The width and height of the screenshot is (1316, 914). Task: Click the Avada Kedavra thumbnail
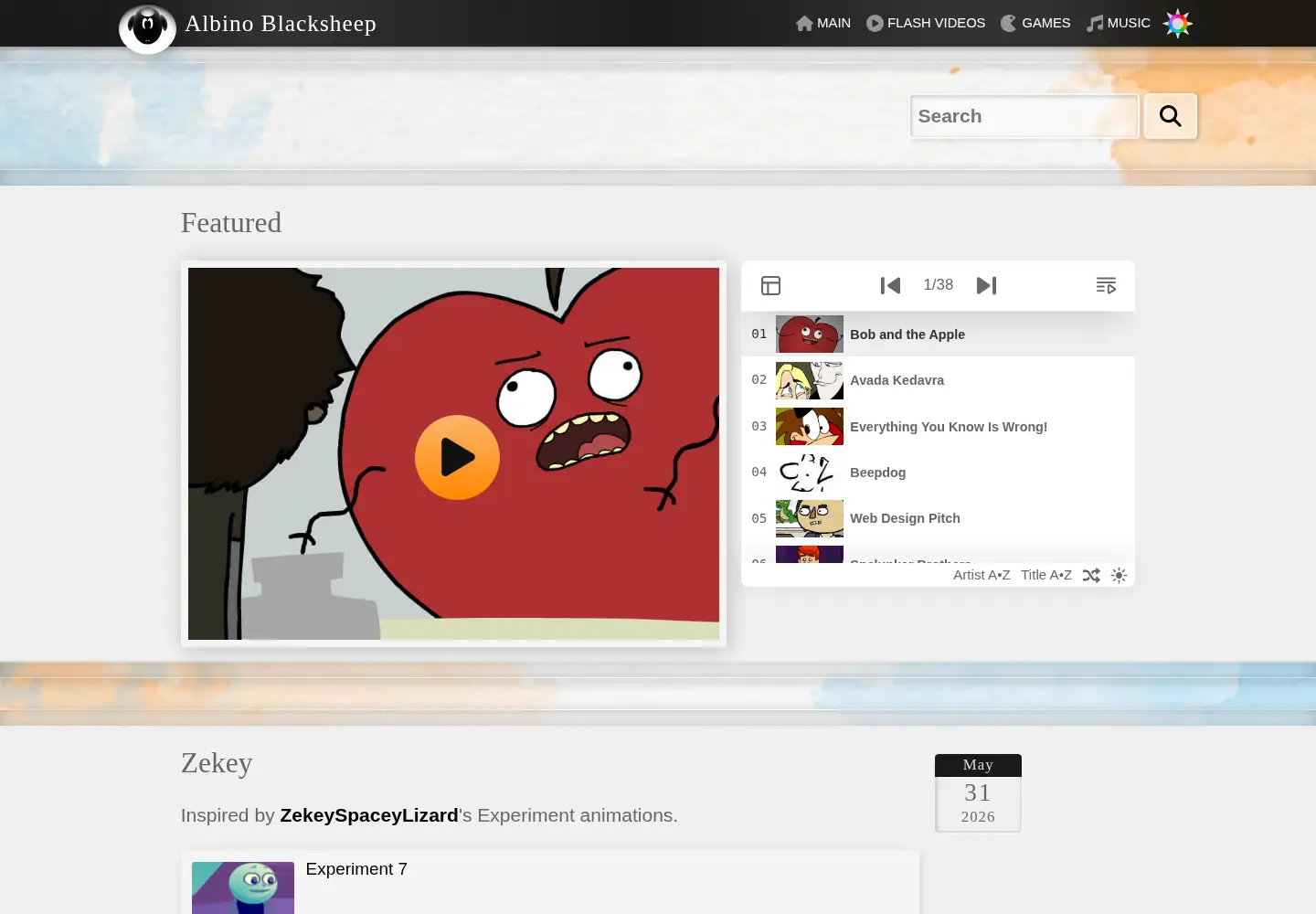[810, 380]
